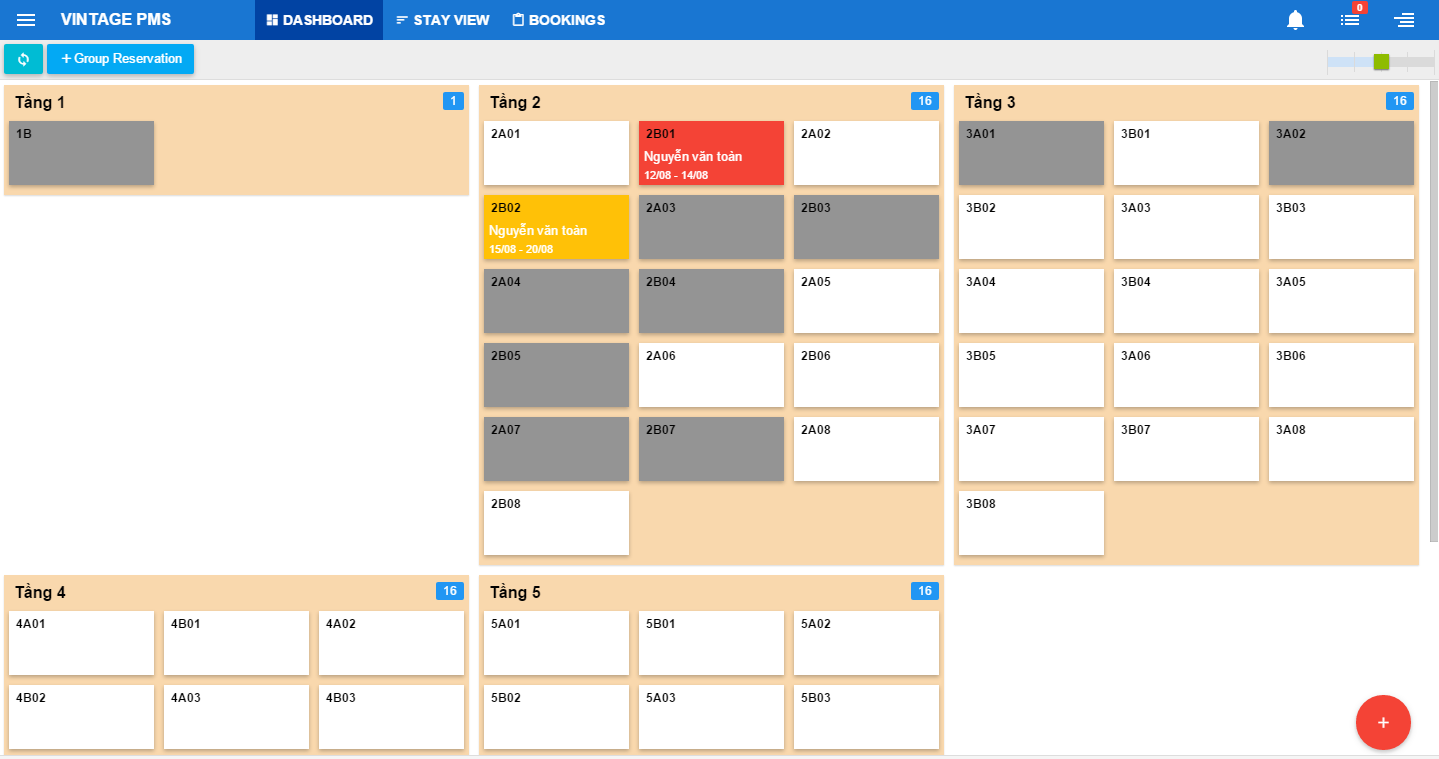1439x759 pixels.
Task: Open the hamburger navigation menu
Action: click(x=26, y=20)
